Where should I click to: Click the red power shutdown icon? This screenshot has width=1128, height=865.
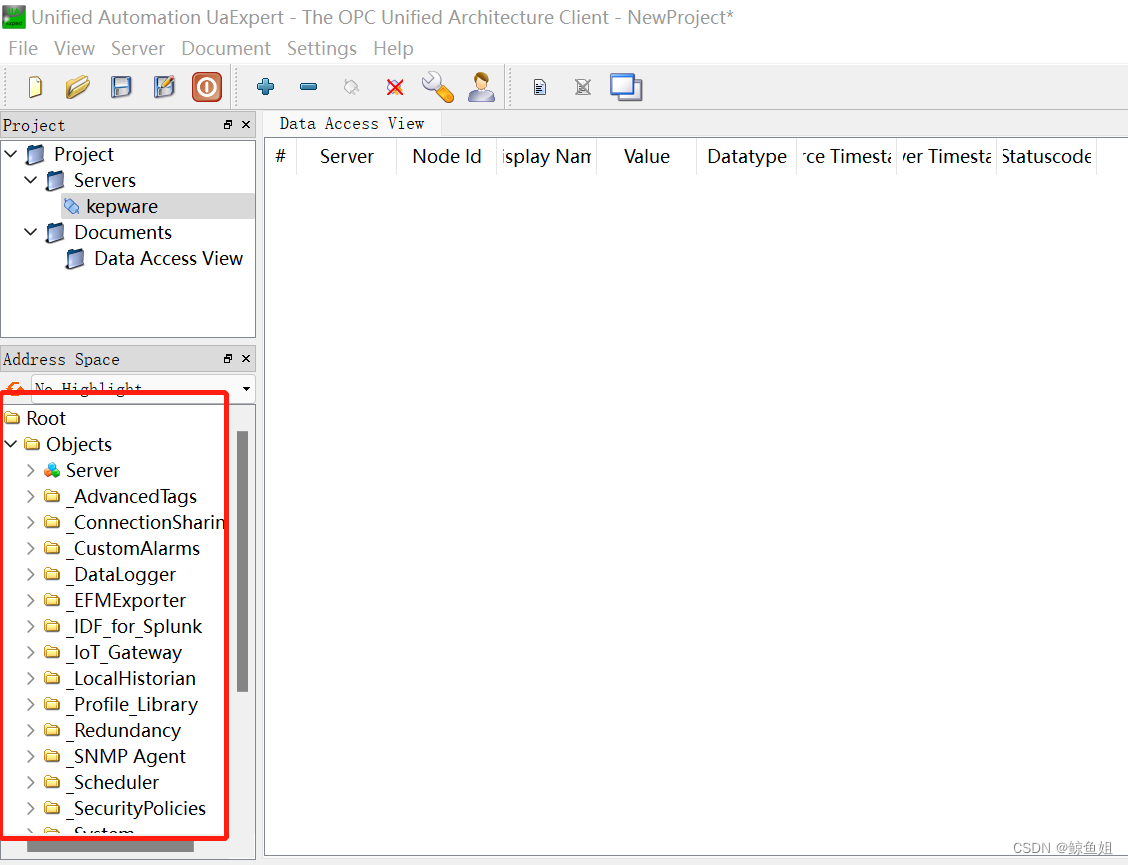click(x=206, y=87)
